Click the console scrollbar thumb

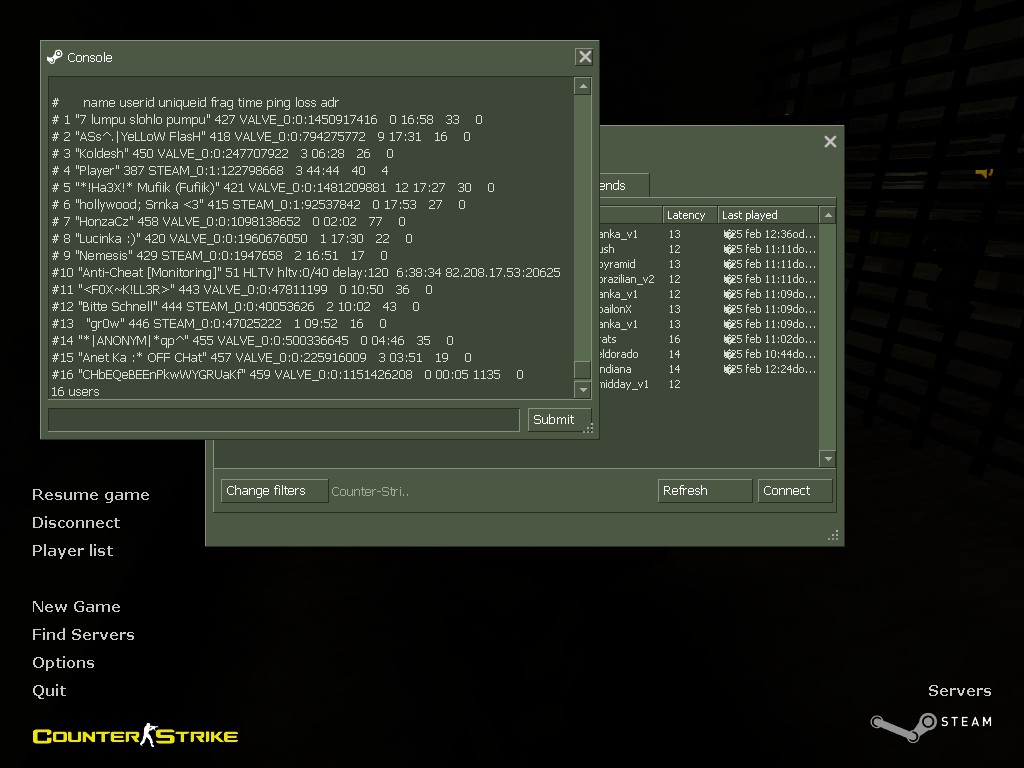click(582, 369)
